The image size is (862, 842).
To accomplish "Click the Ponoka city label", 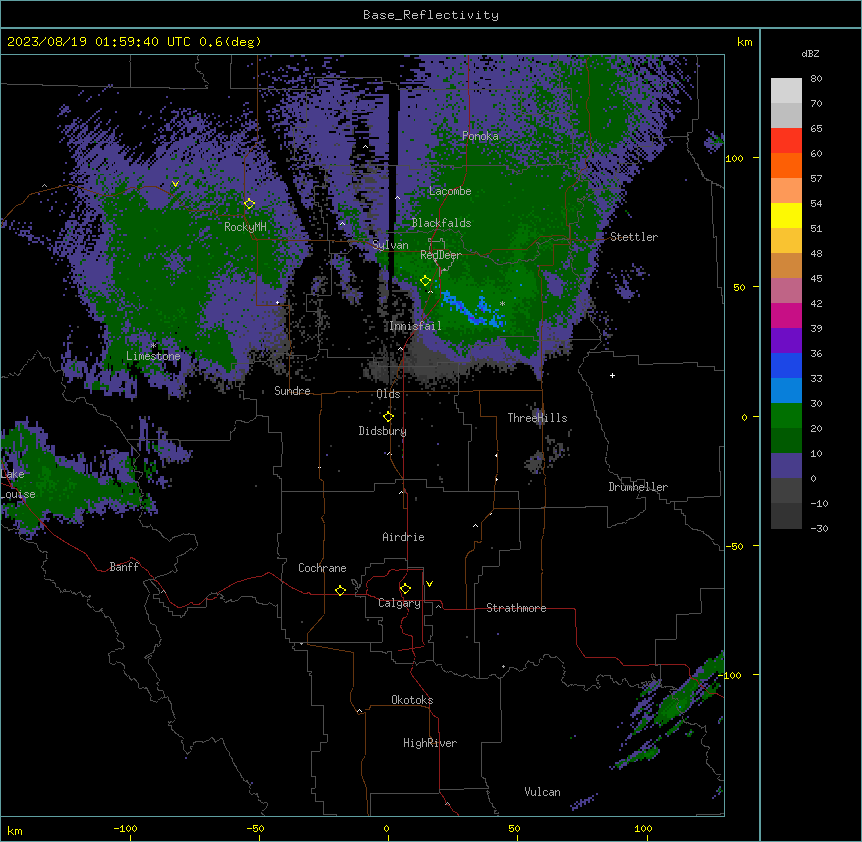I will [480, 136].
